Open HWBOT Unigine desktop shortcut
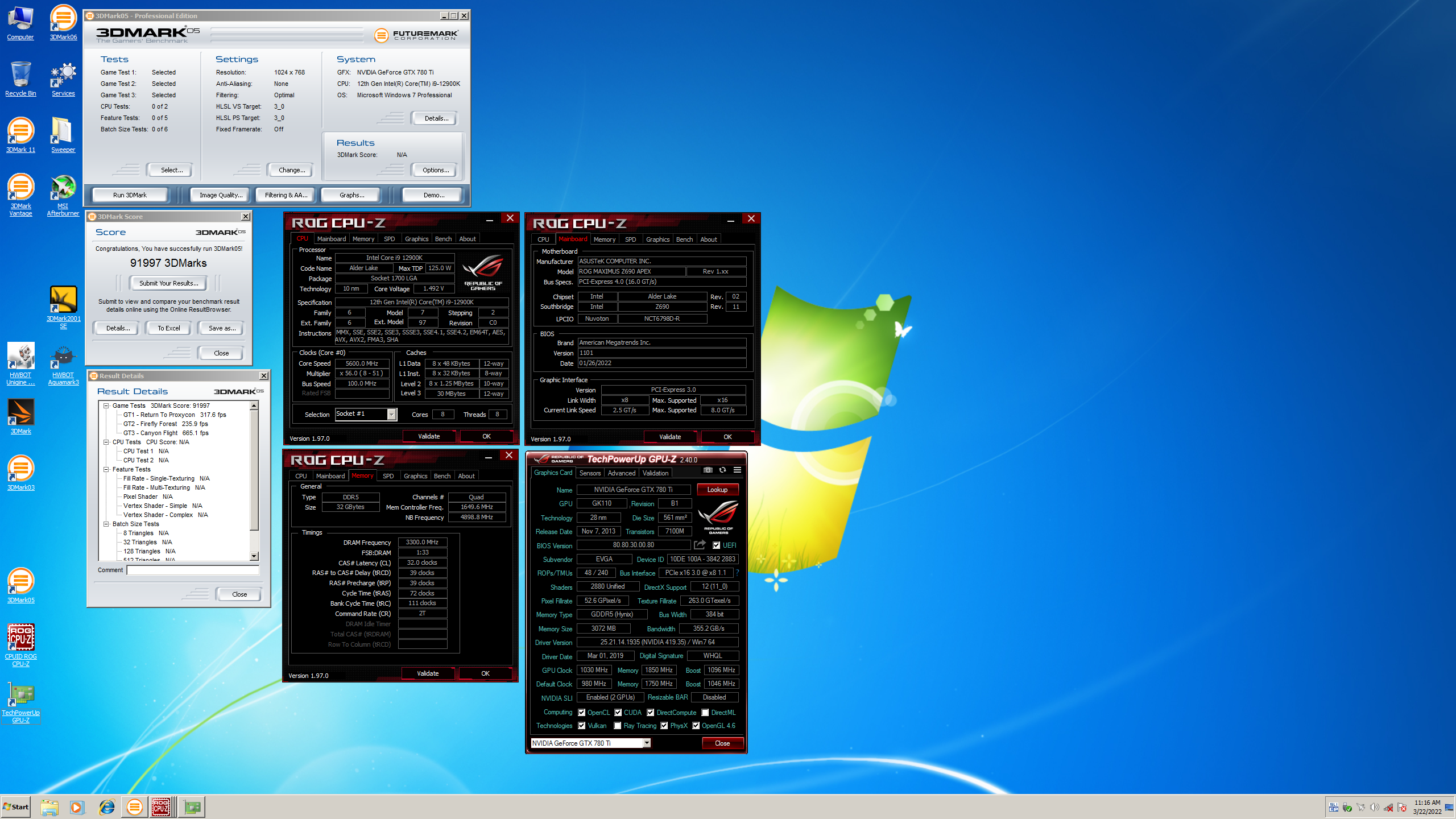 tap(20, 364)
